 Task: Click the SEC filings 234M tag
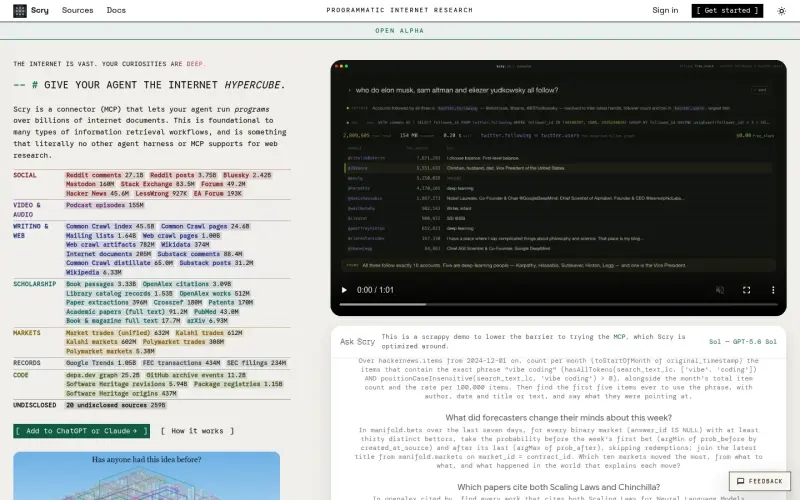point(257,363)
